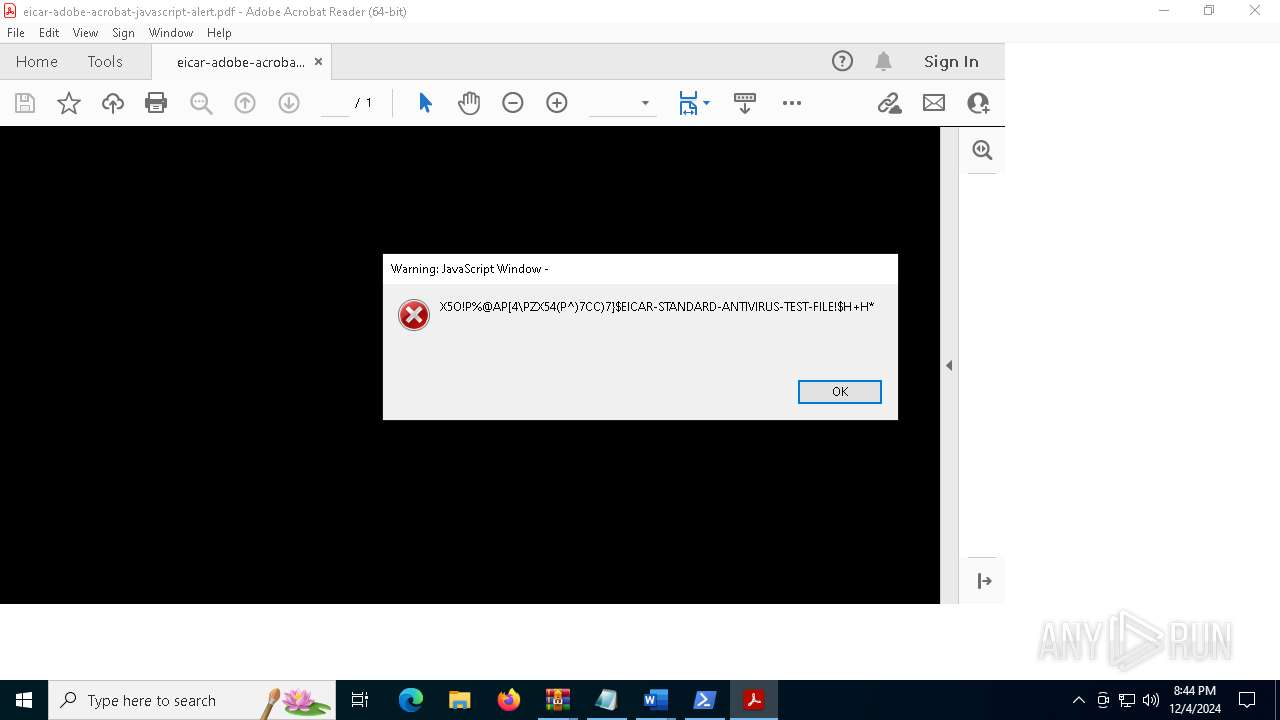
Task: Expand the right tools pane arrow
Action: 984,581
